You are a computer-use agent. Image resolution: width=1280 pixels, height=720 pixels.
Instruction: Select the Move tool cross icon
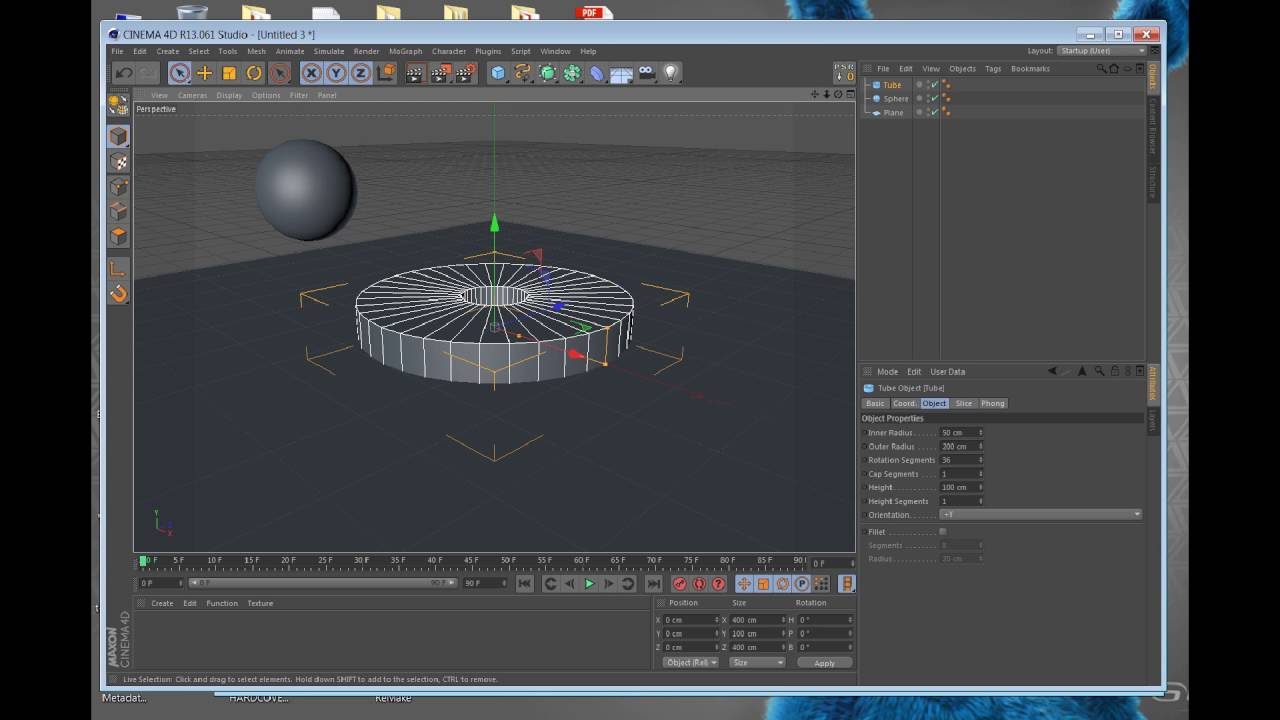204,73
